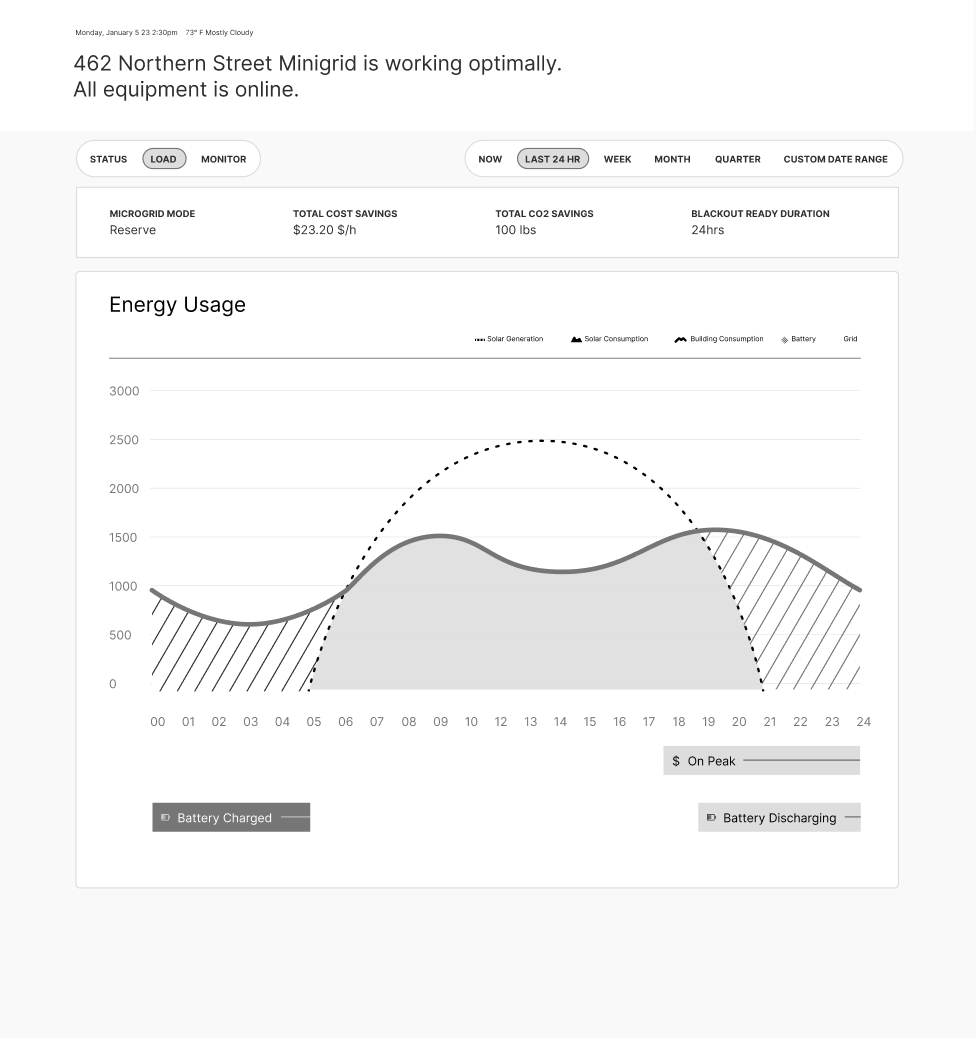Click the Microgrid Mode Reserve value
Screen dimensions: 976x1038
133,230
